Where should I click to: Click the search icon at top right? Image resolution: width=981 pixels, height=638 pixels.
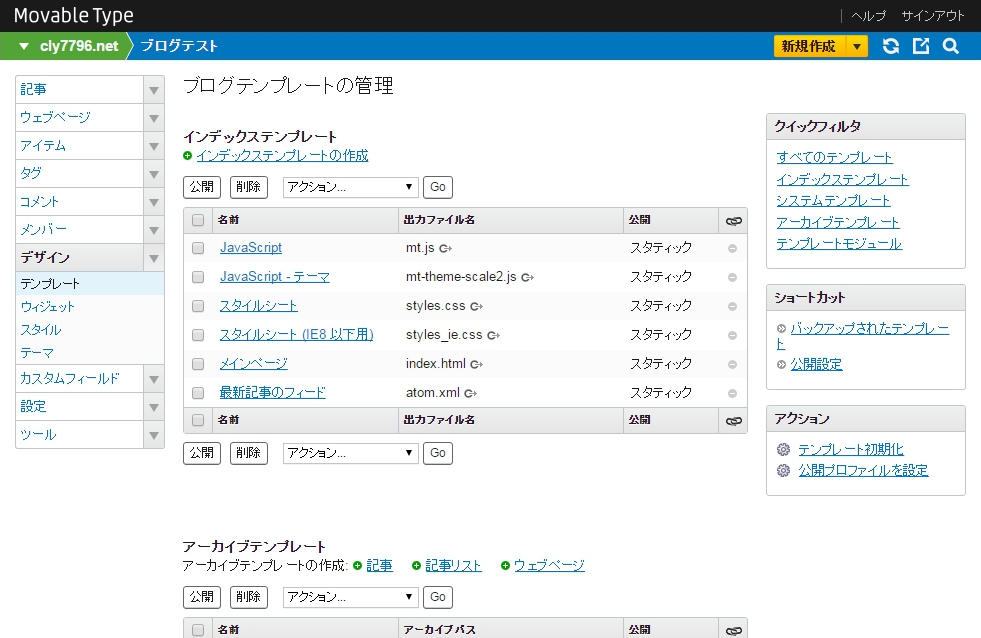950,46
